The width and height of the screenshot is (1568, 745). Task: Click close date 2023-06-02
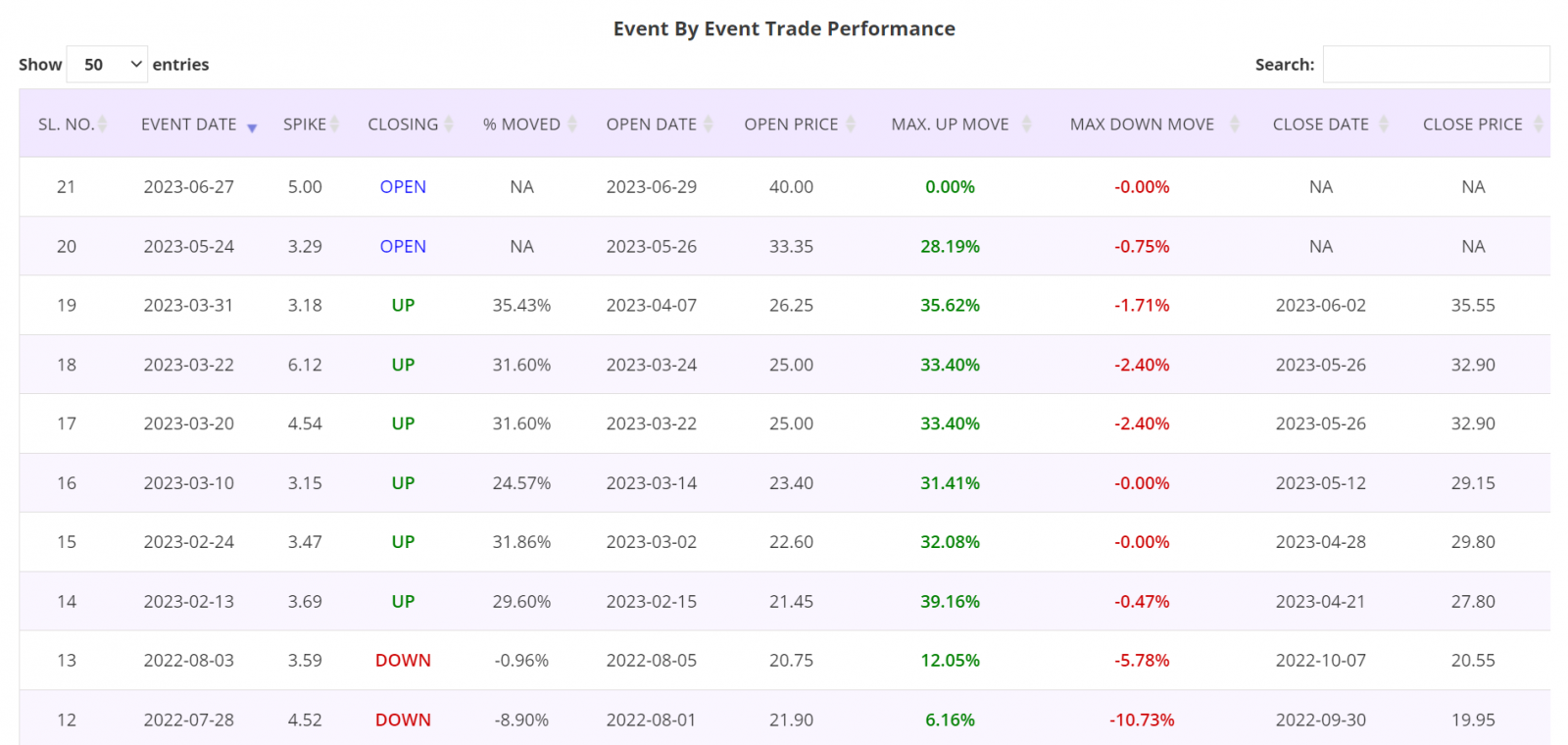point(1320,306)
